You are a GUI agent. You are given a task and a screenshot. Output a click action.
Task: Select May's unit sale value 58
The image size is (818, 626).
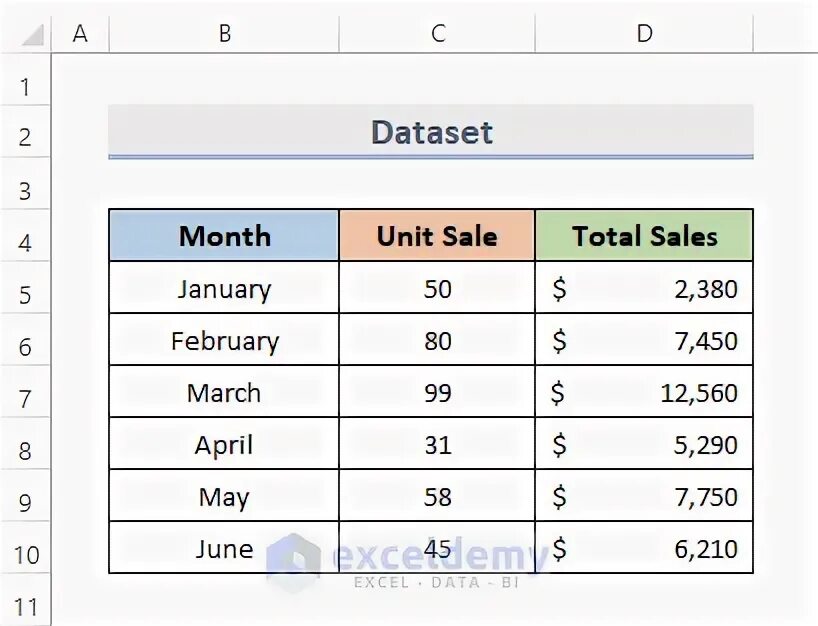pos(437,497)
